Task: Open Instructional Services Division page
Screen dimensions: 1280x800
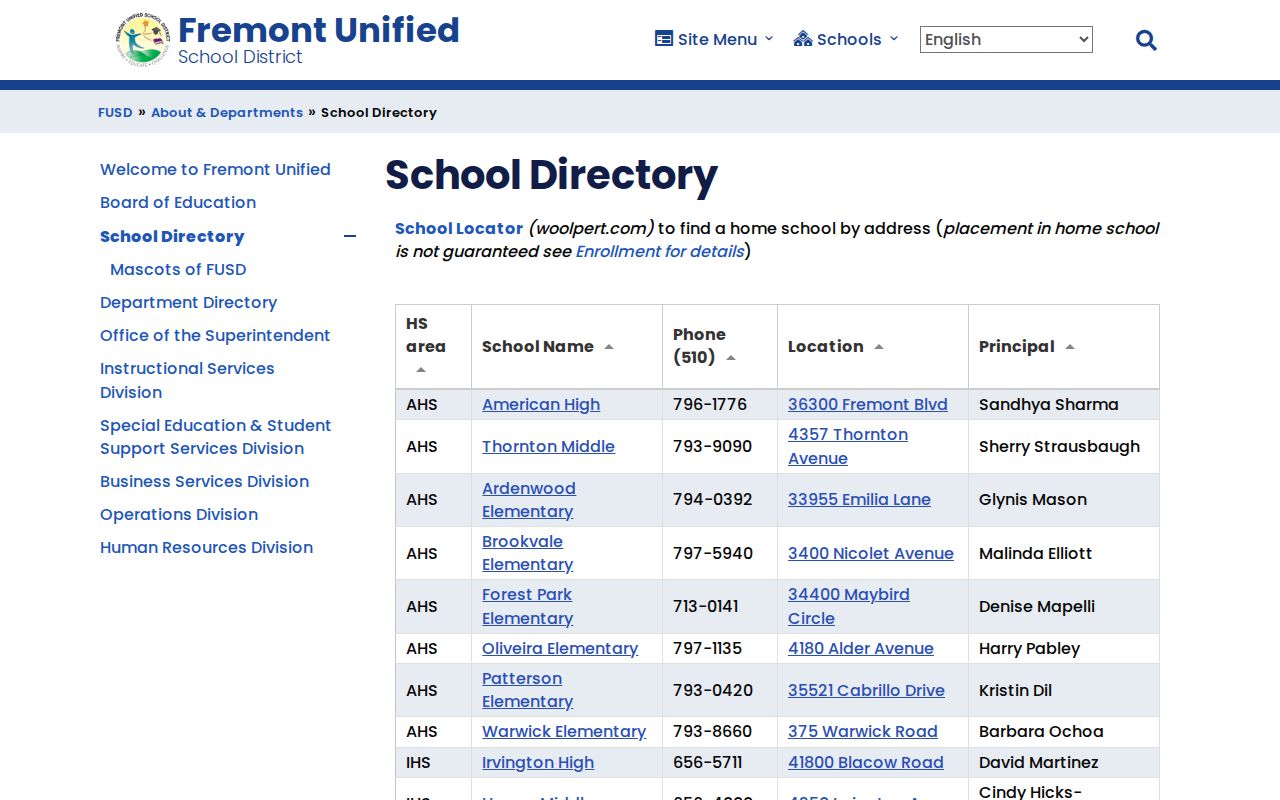Action: point(187,380)
